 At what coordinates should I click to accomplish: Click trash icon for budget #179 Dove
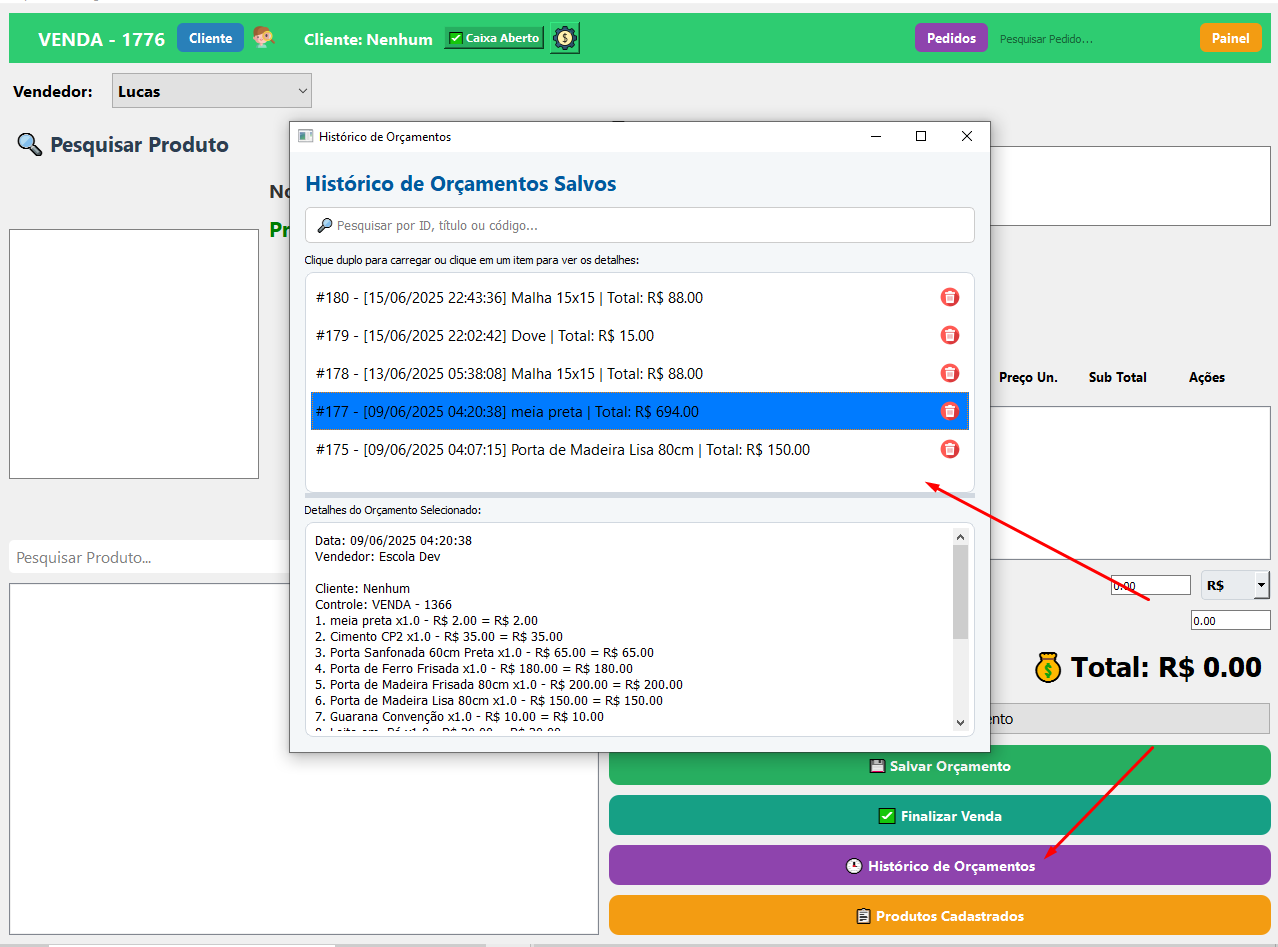949,335
